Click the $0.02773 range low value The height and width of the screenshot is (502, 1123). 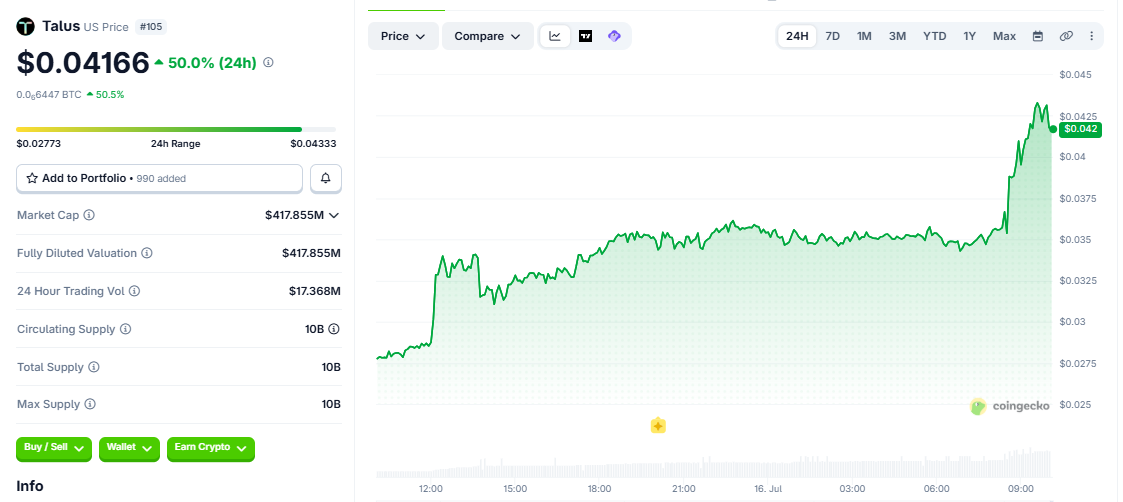[39, 143]
